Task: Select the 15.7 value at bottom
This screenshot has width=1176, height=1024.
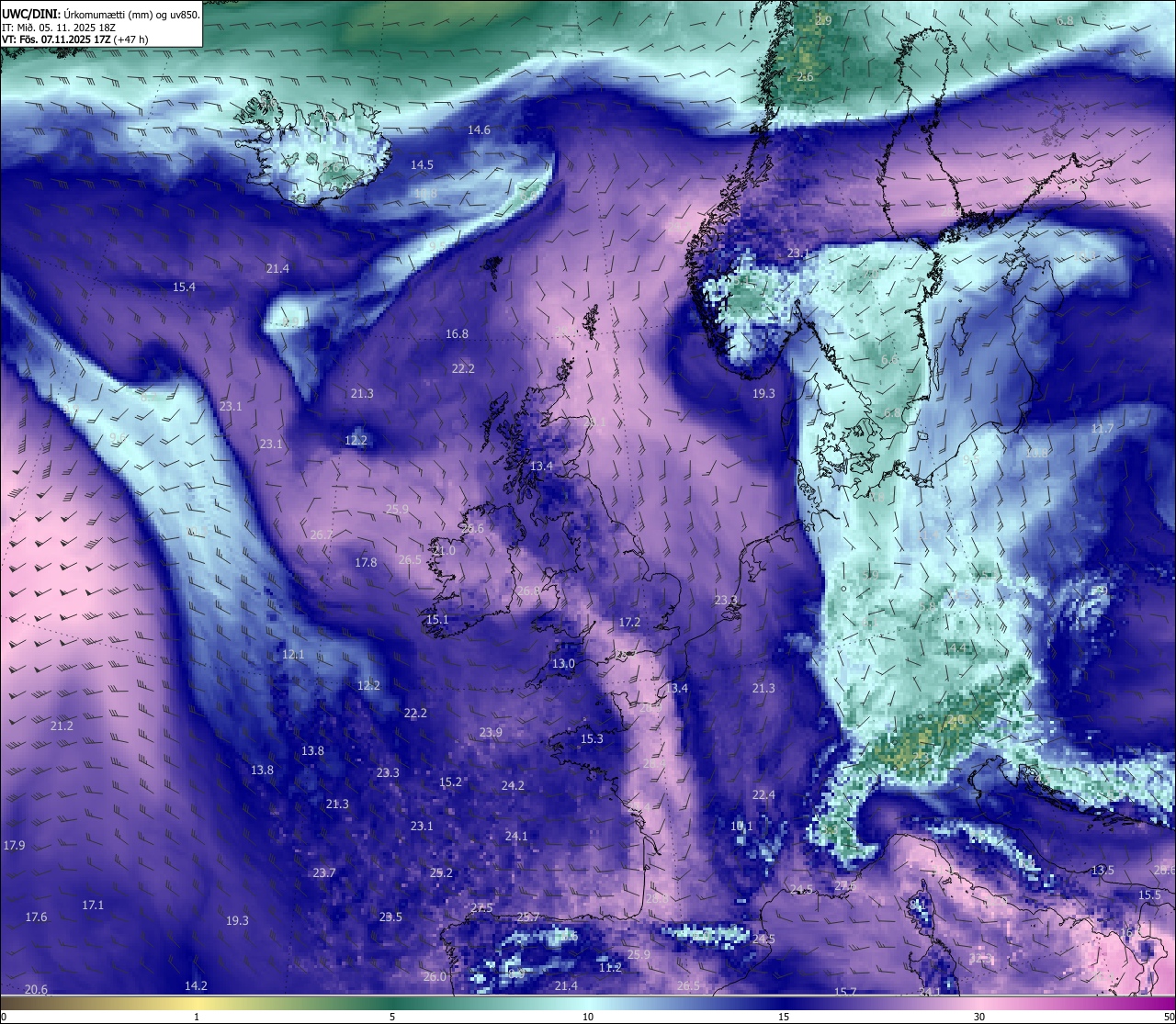Action: (x=845, y=993)
